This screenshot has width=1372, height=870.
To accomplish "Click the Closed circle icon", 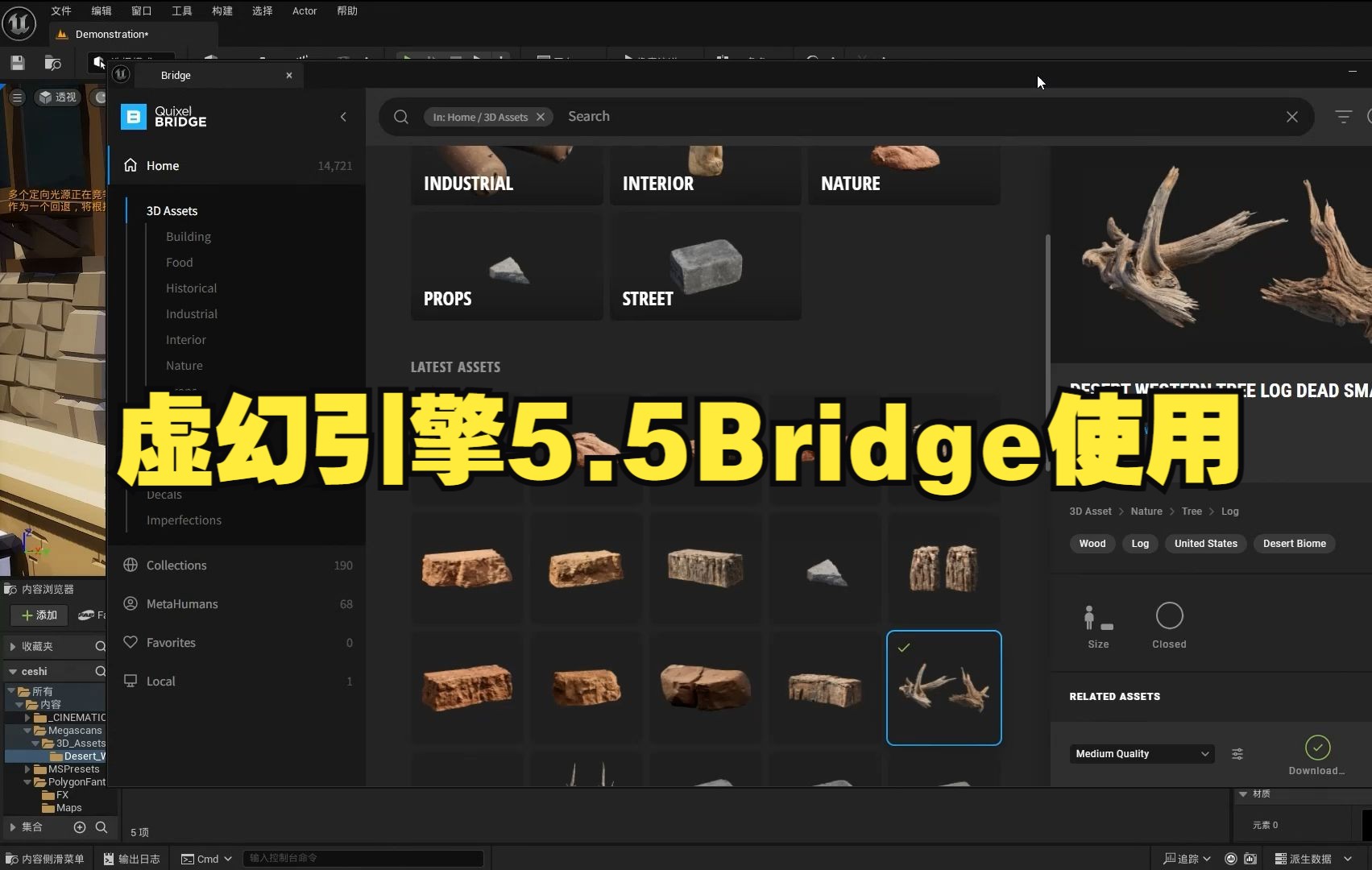I will [1169, 616].
